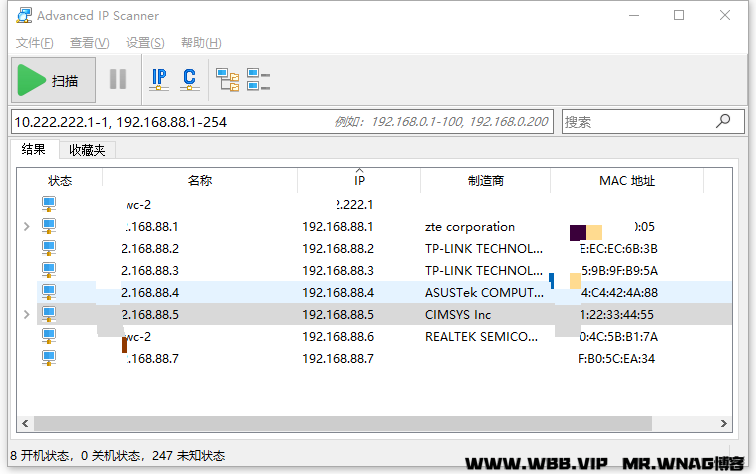Sort by the 制造商 column header
Screen dimensions: 756x474
[486, 181]
